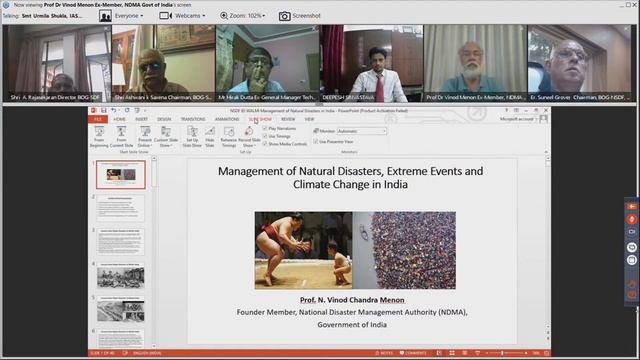The width and height of the screenshot is (640, 360).
Task: Click the orange arrow collapse icon in side panel
Action: pos(631,207)
